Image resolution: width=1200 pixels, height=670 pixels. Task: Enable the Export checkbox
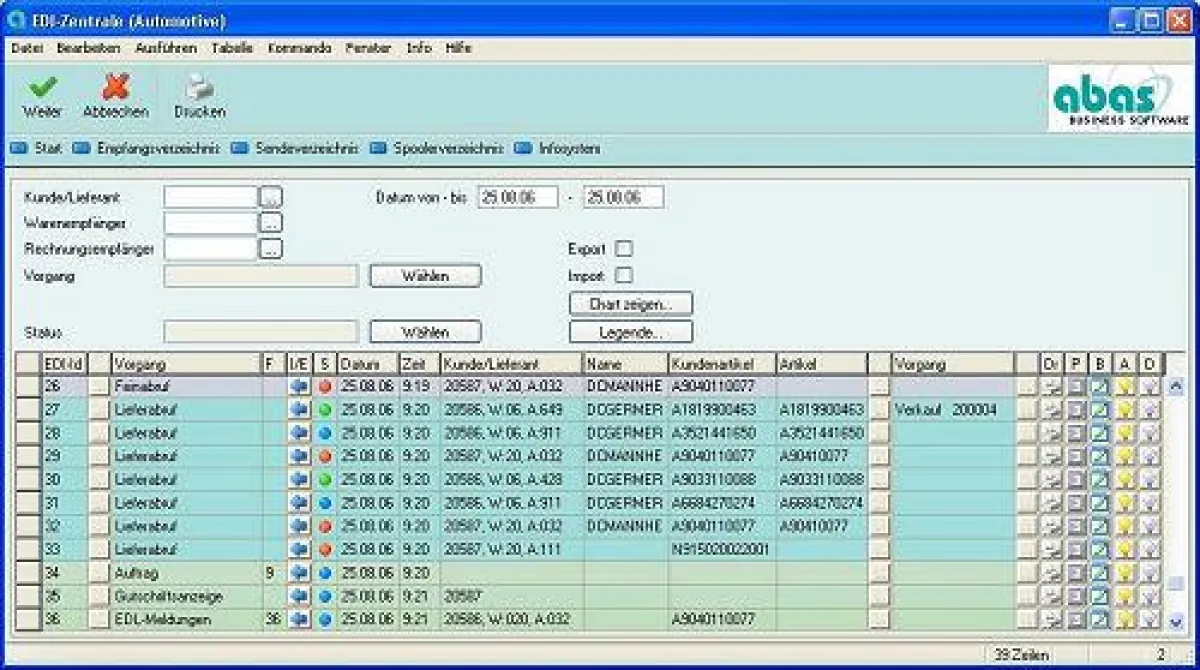[624, 249]
